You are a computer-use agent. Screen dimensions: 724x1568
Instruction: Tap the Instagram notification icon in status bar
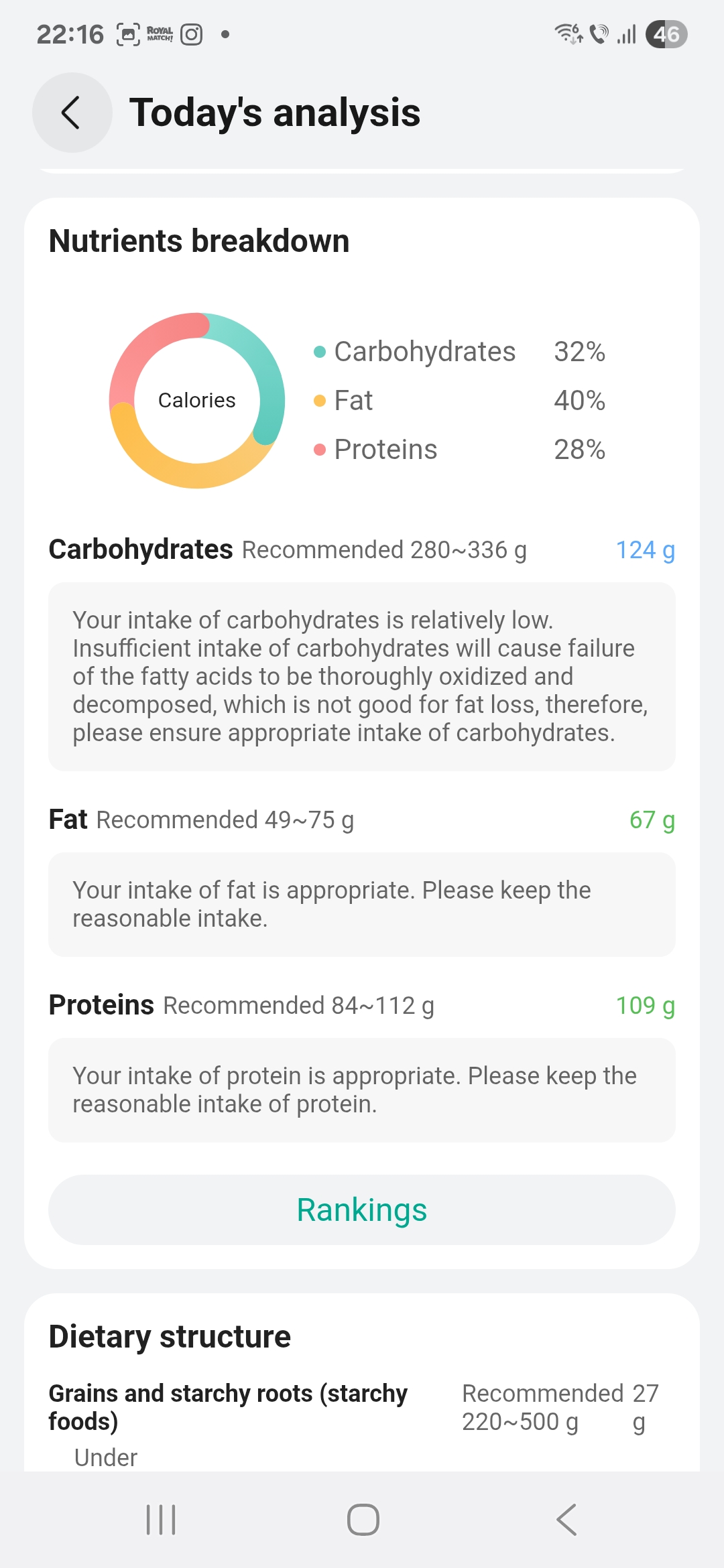(192, 34)
